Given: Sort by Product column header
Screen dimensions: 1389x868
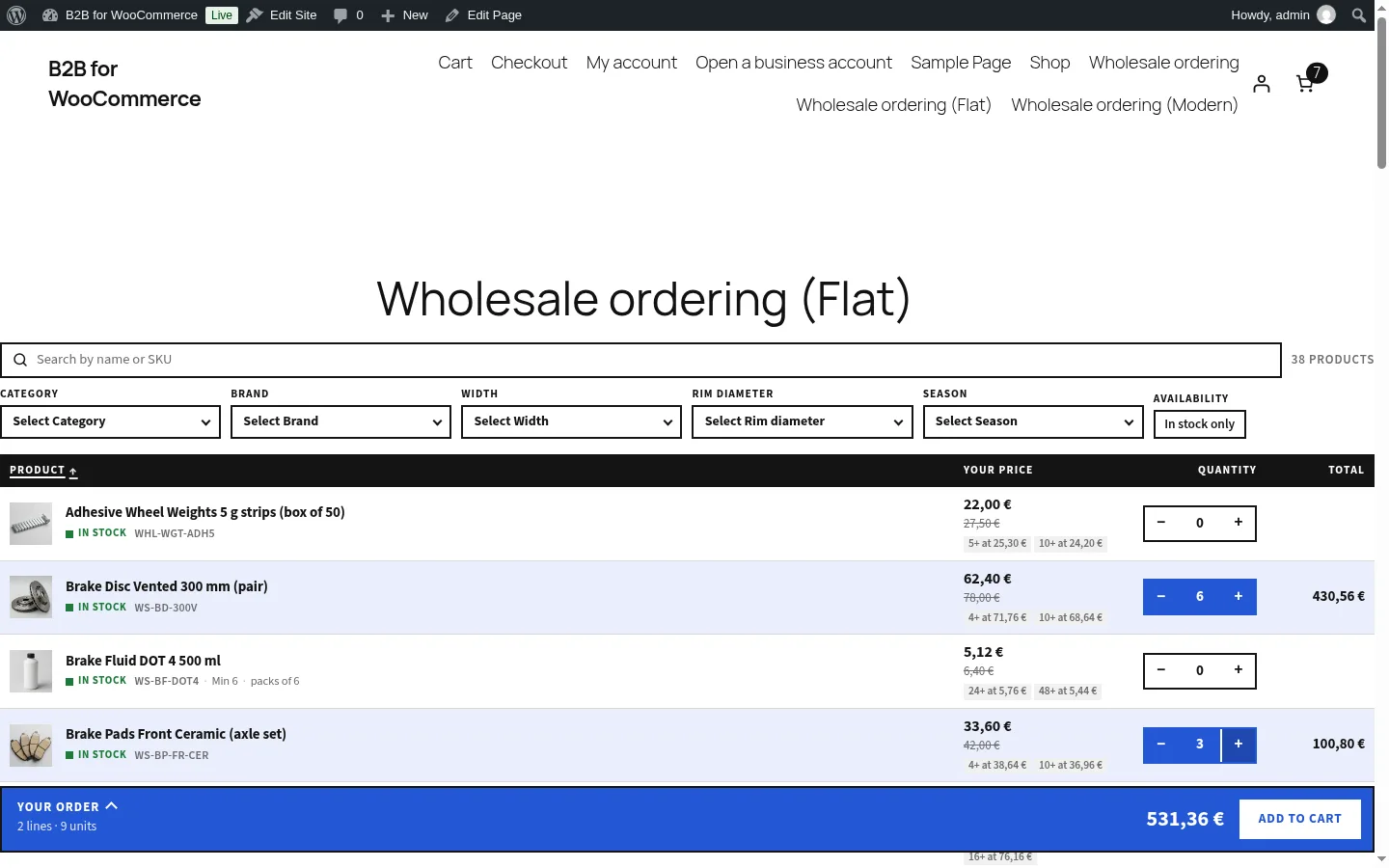Looking at the screenshot, I should [43, 471].
